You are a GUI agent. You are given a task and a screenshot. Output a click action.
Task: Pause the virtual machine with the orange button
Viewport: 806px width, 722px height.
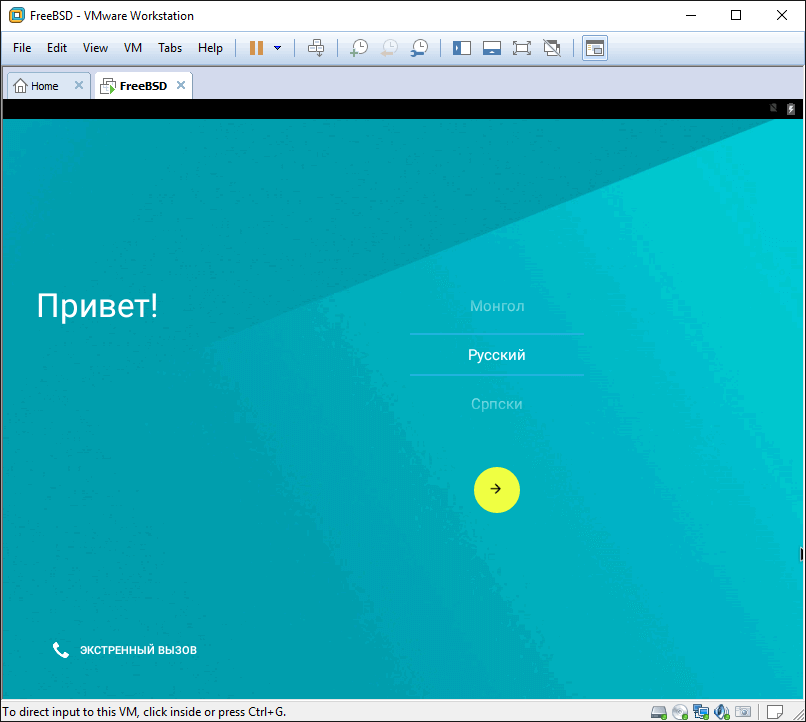[256, 48]
